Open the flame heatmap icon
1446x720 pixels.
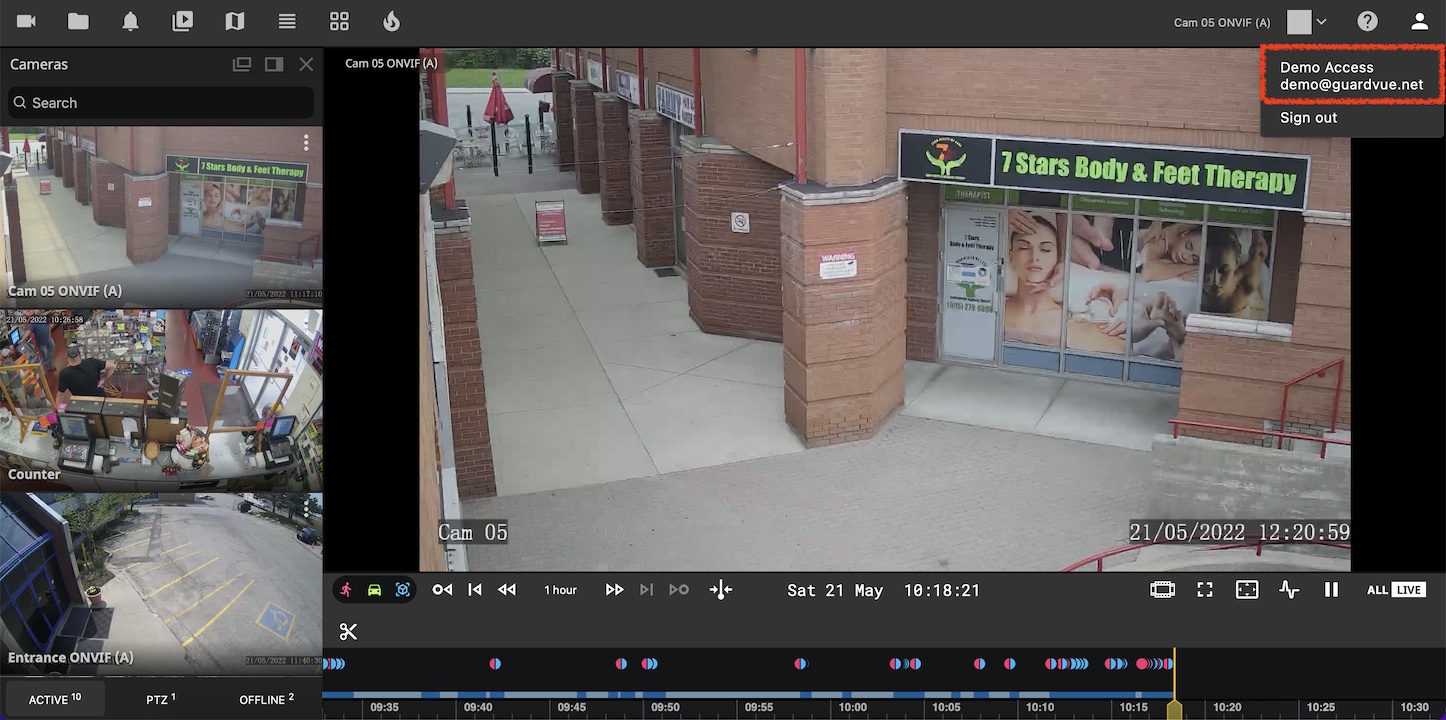click(391, 21)
